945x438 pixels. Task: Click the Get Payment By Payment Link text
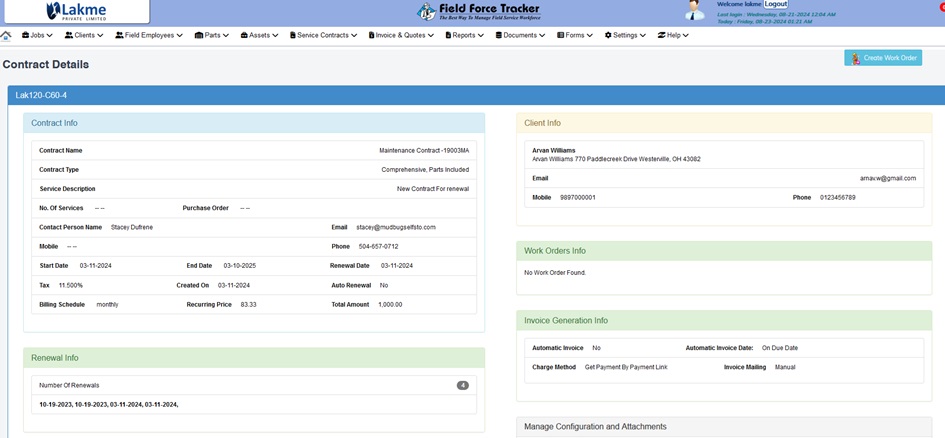(626, 367)
